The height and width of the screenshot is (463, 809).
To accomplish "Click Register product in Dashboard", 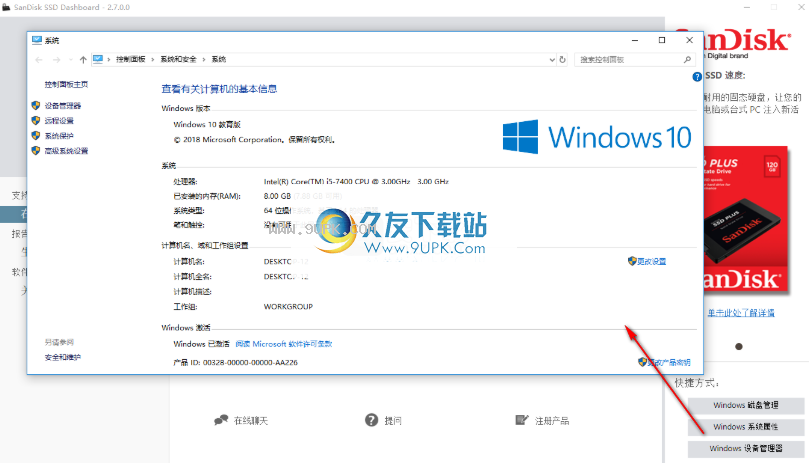I will (552, 421).
